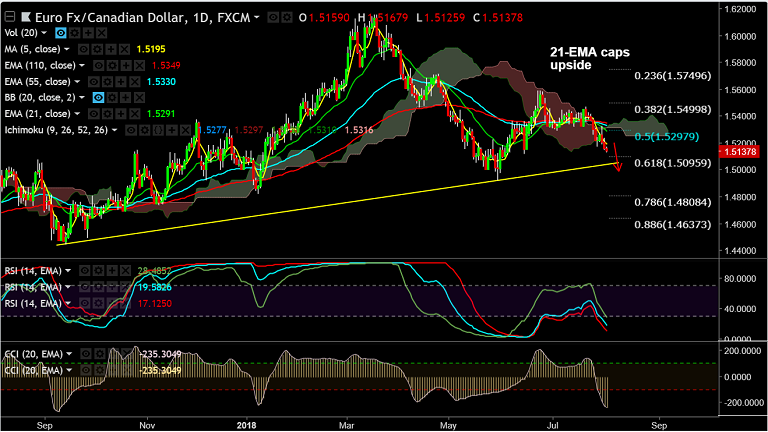The height and width of the screenshot is (432, 768).
Task: Select Fibonacci label 0.886(1.46373)
Action: click(x=672, y=224)
